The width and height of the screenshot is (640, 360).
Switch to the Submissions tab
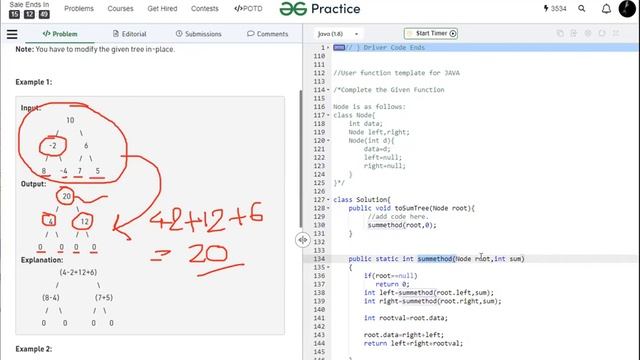(198, 34)
